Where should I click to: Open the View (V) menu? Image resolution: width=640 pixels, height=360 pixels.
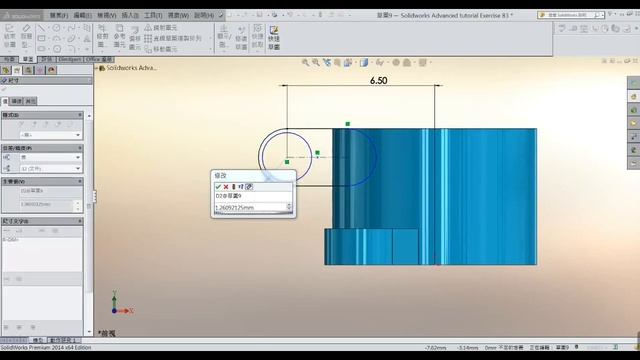tap(107, 16)
